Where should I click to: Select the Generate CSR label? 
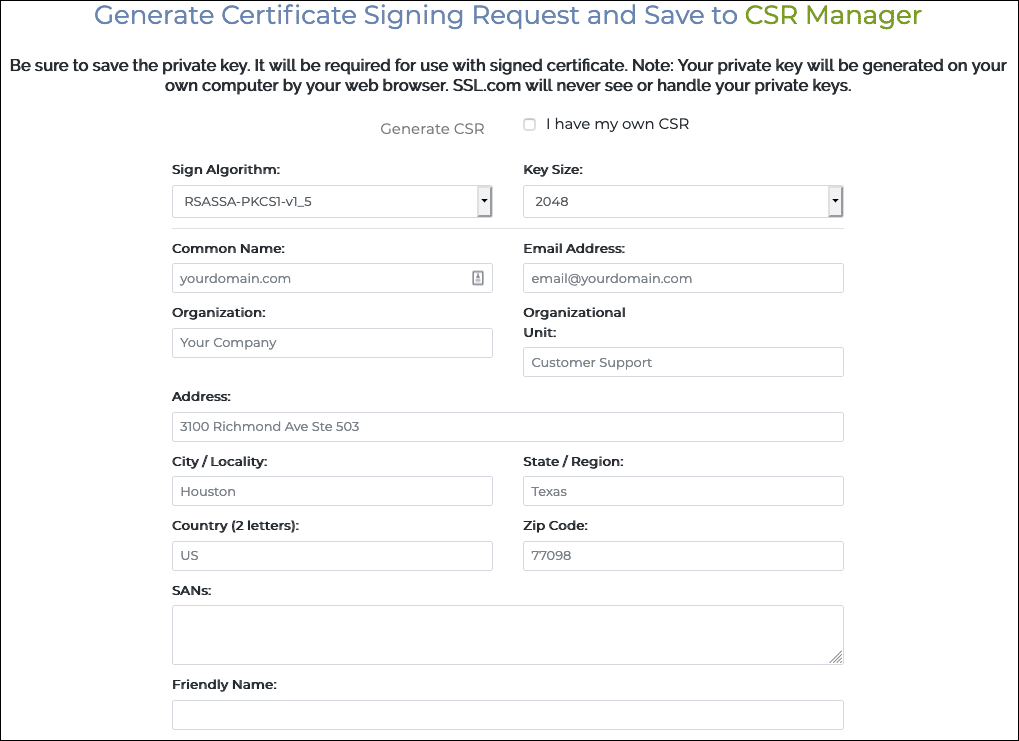[x=432, y=129]
